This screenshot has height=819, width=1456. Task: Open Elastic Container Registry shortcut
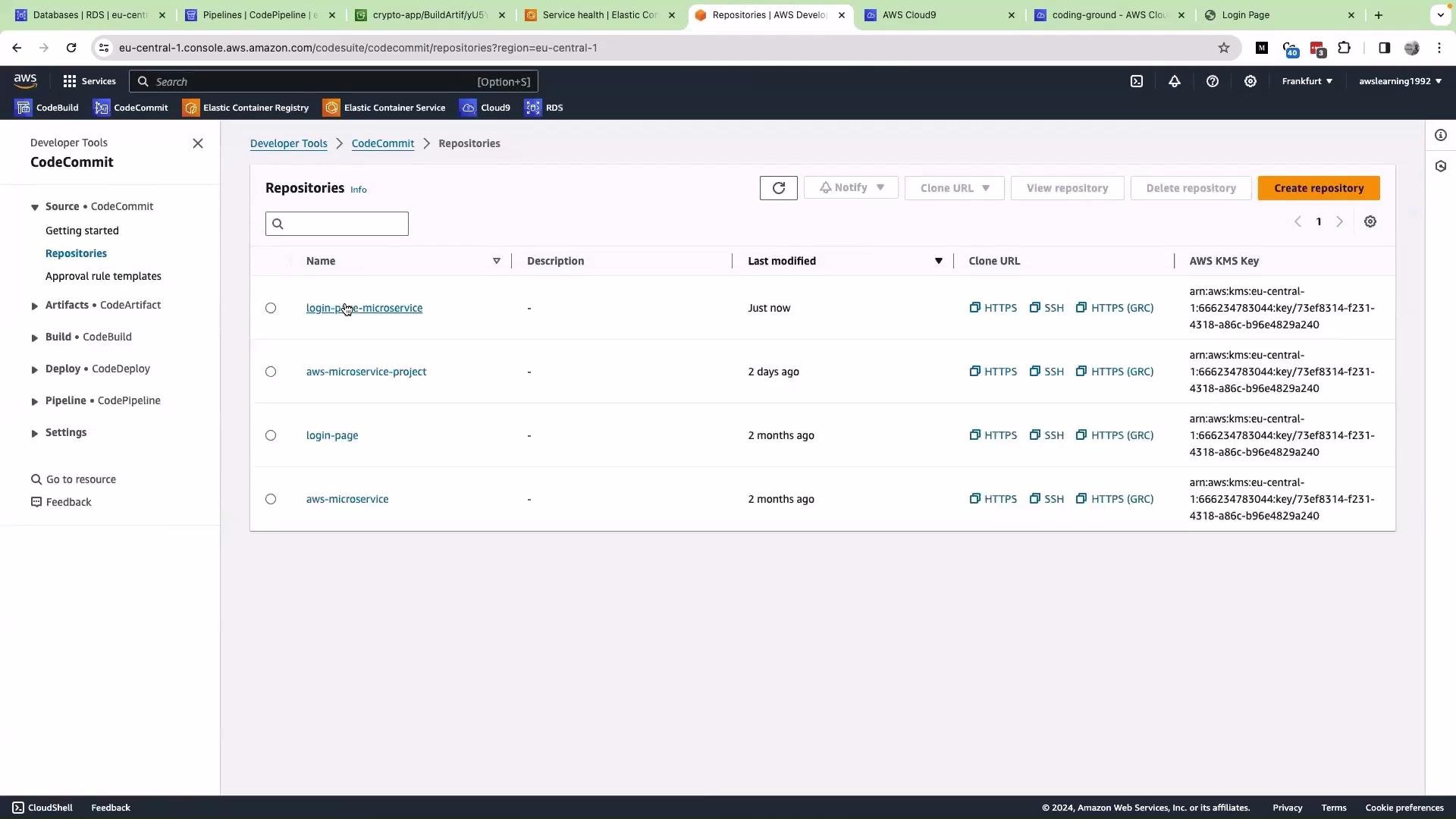[246, 108]
